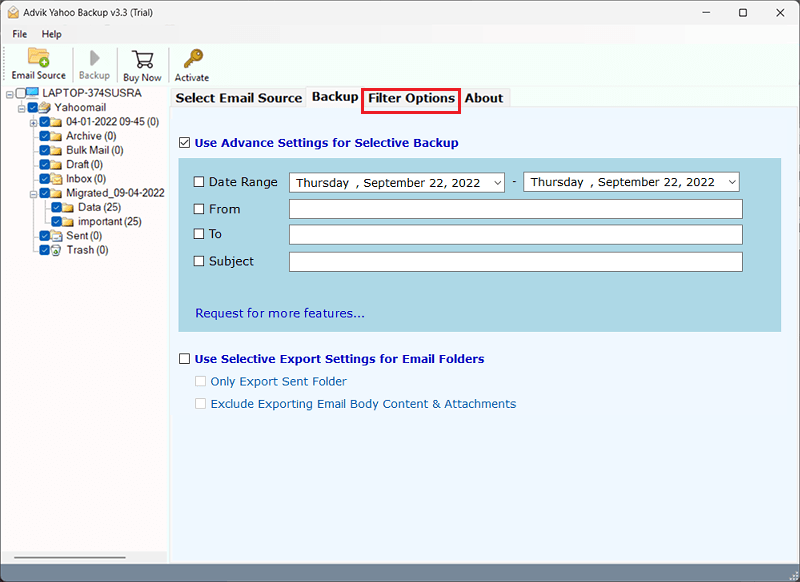Open the end date dropdown

pyautogui.click(x=732, y=182)
